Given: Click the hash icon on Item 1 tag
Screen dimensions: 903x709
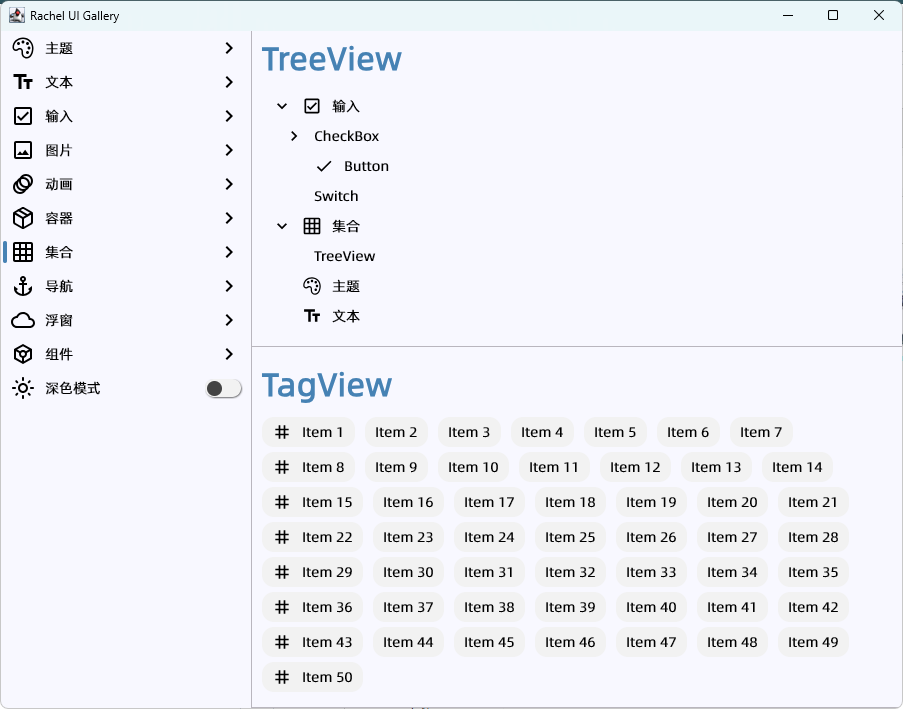Looking at the screenshot, I should [282, 432].
